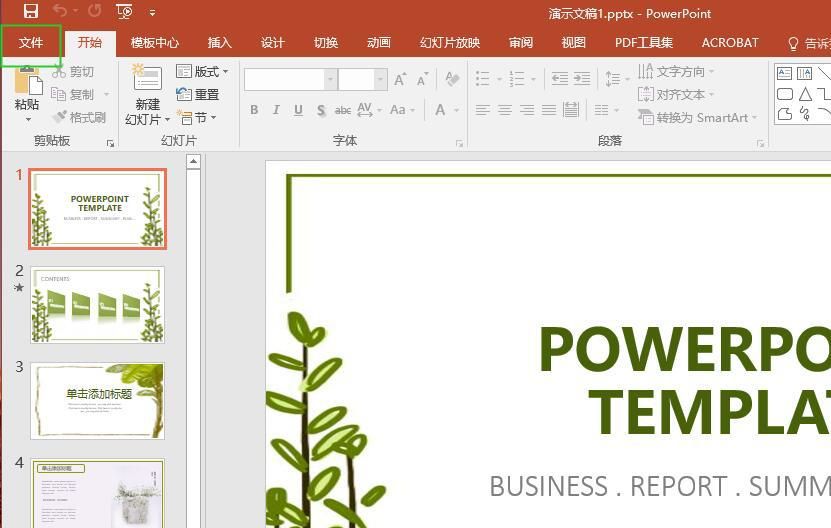Click the 粘贴 paste icon
This screenshot has width=831, height=528.
tap(28, 81)
